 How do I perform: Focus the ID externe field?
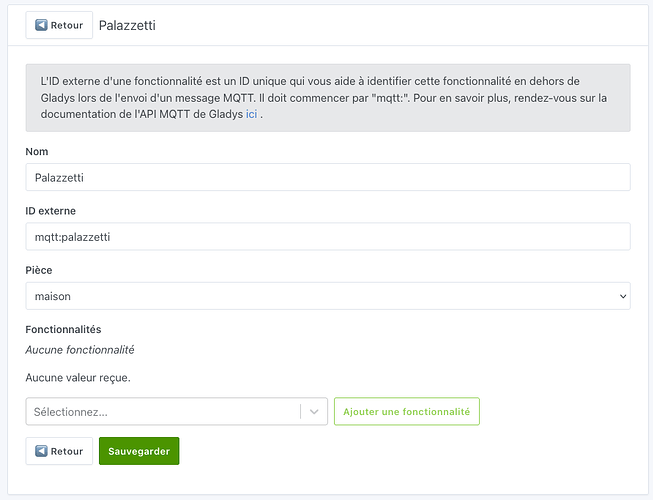click(327, 236)
